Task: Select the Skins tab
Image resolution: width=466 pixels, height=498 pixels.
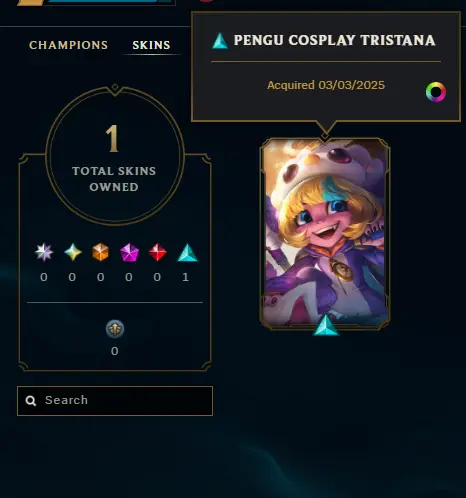Action: 151,45
